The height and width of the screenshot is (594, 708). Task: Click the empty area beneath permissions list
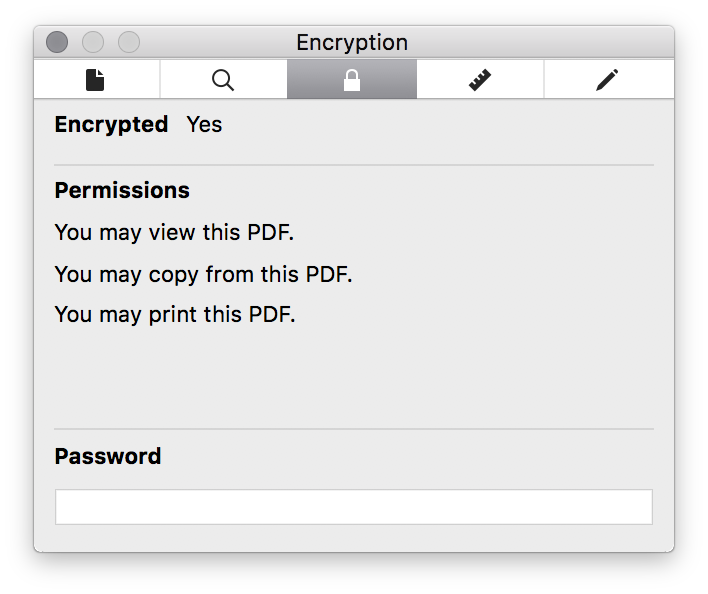click(x=354, y=377)
